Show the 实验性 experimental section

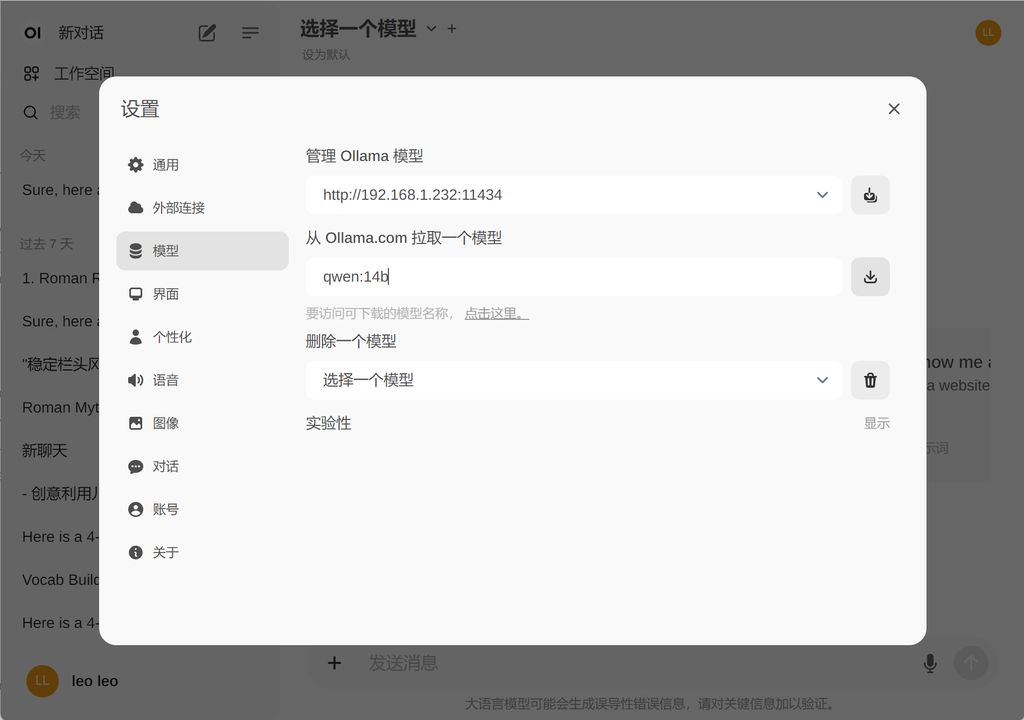[x=876, y=423]
